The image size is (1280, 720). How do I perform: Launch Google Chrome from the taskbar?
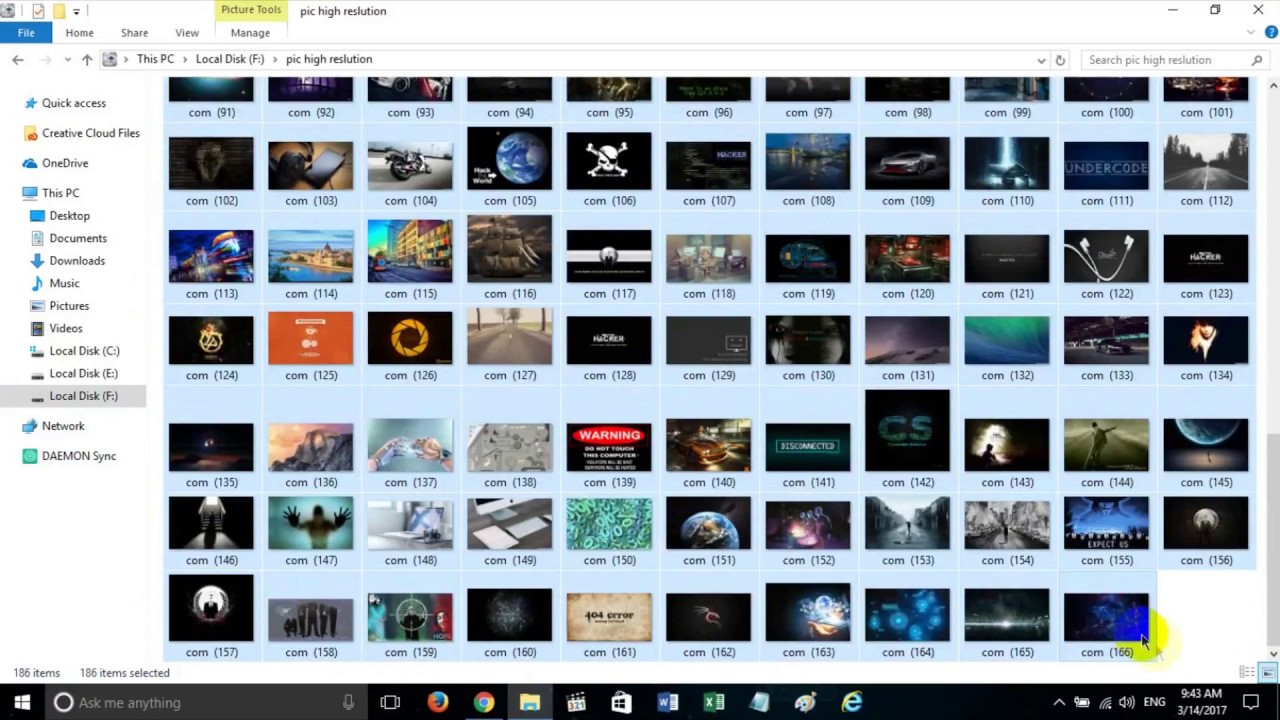(483, 702)
